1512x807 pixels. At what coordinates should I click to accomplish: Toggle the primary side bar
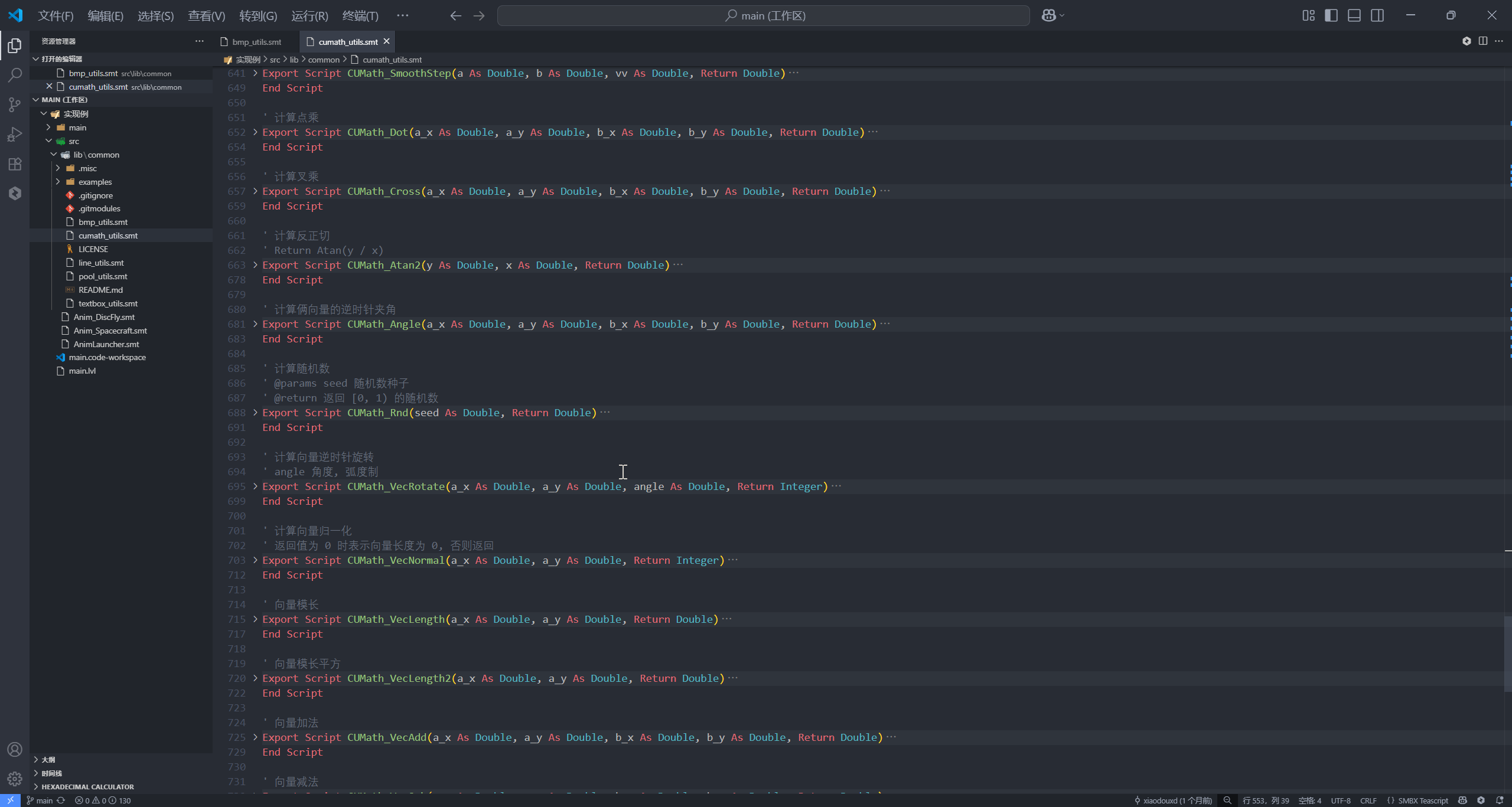(x=1331, y=16)
